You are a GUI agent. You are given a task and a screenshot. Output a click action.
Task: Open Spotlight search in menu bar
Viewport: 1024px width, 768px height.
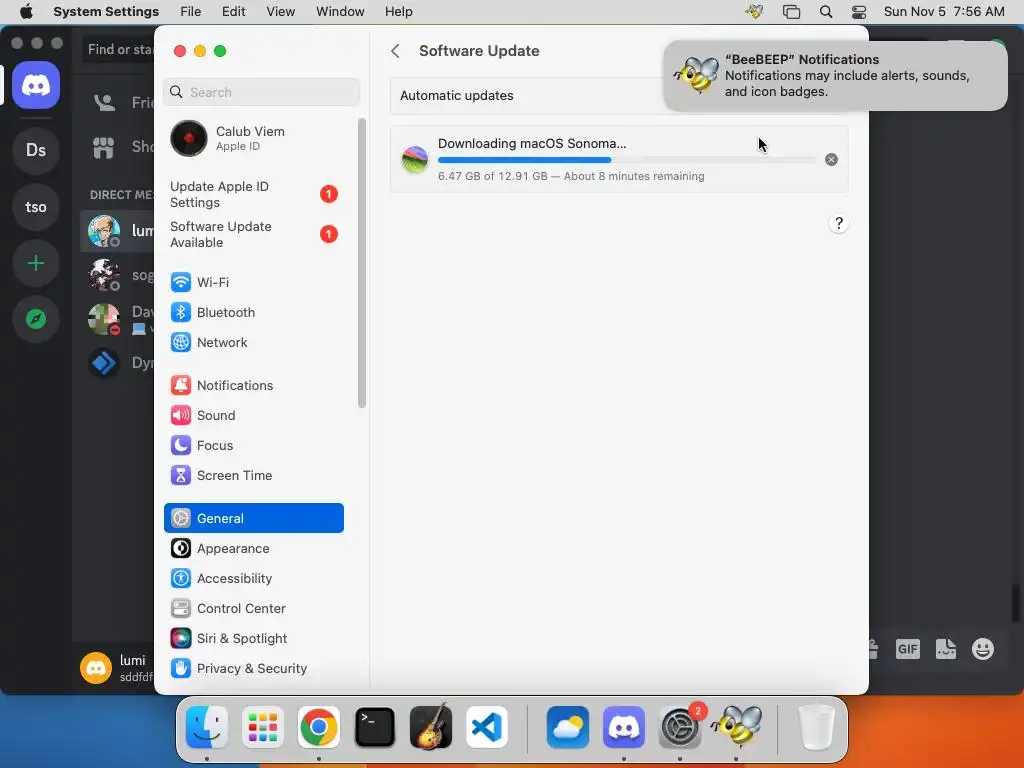pyautogui.click(x=826, y=12)
